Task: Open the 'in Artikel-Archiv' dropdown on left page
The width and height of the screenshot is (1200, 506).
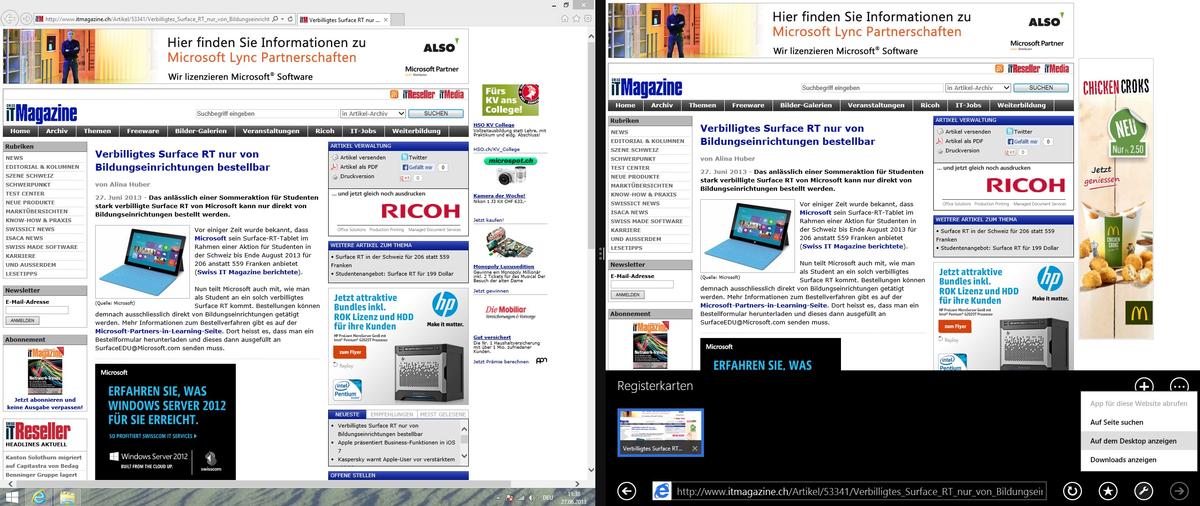Action: point(372,113)
